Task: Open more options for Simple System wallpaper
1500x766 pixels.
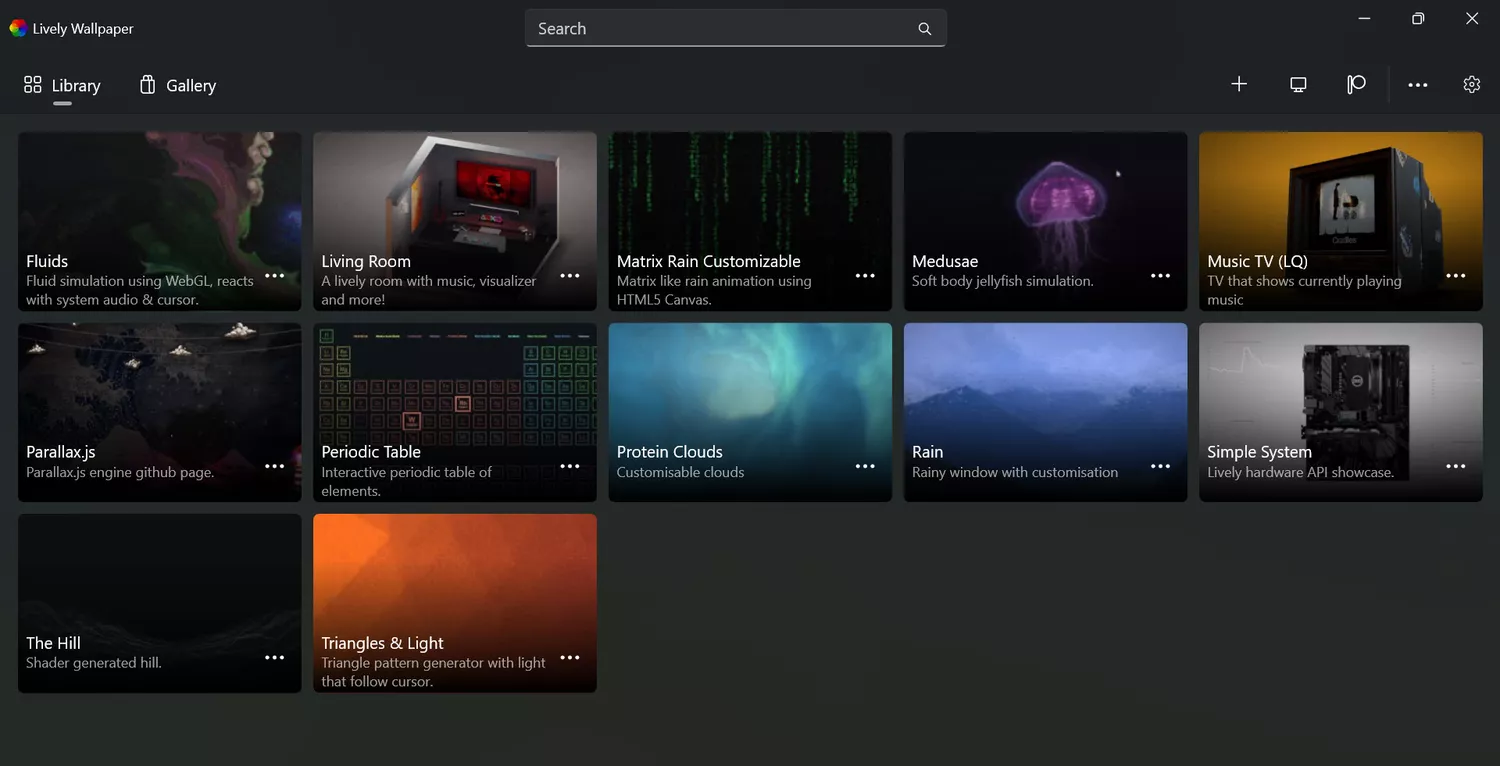Action: pos(1456,467)
